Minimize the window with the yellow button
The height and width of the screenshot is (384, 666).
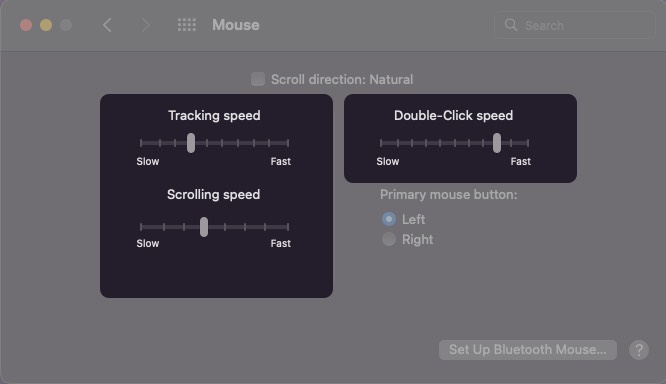tap(46, 25)
